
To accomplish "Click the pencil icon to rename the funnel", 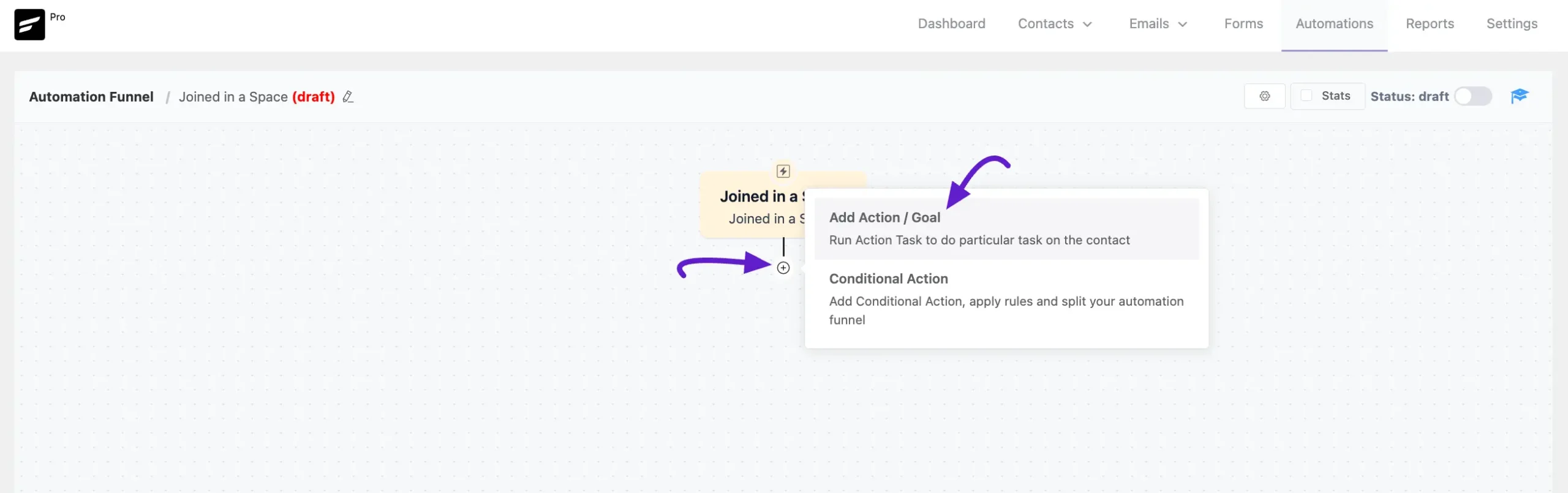I will [x=347, y=97].
